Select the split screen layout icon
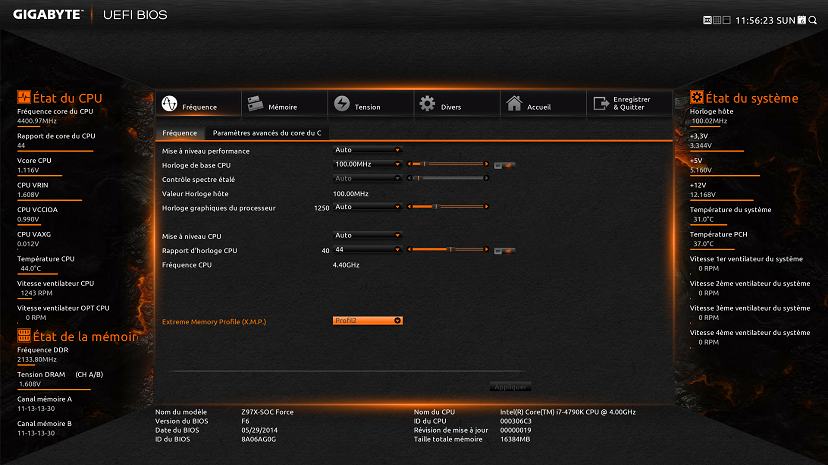 click(x=727, y=20)
